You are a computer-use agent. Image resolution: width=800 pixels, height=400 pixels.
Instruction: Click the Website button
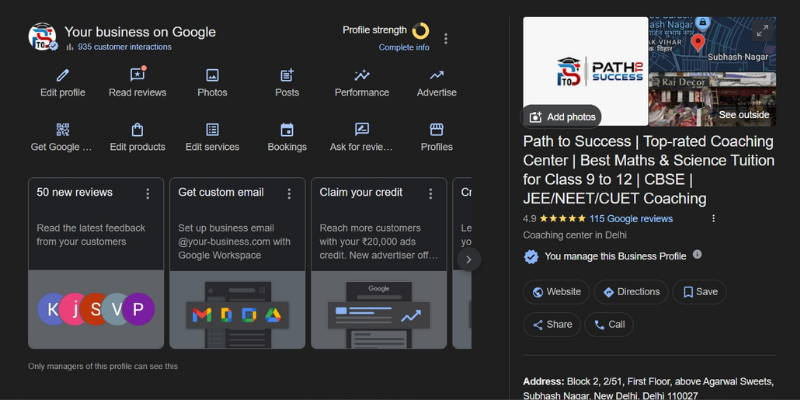pyautogui.click(x=557, y=292)
